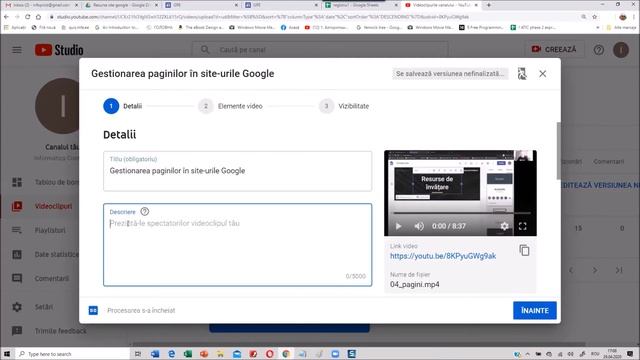Open Comentarii in the sidebar
640x360 pixels.
(x=41, y=278)
